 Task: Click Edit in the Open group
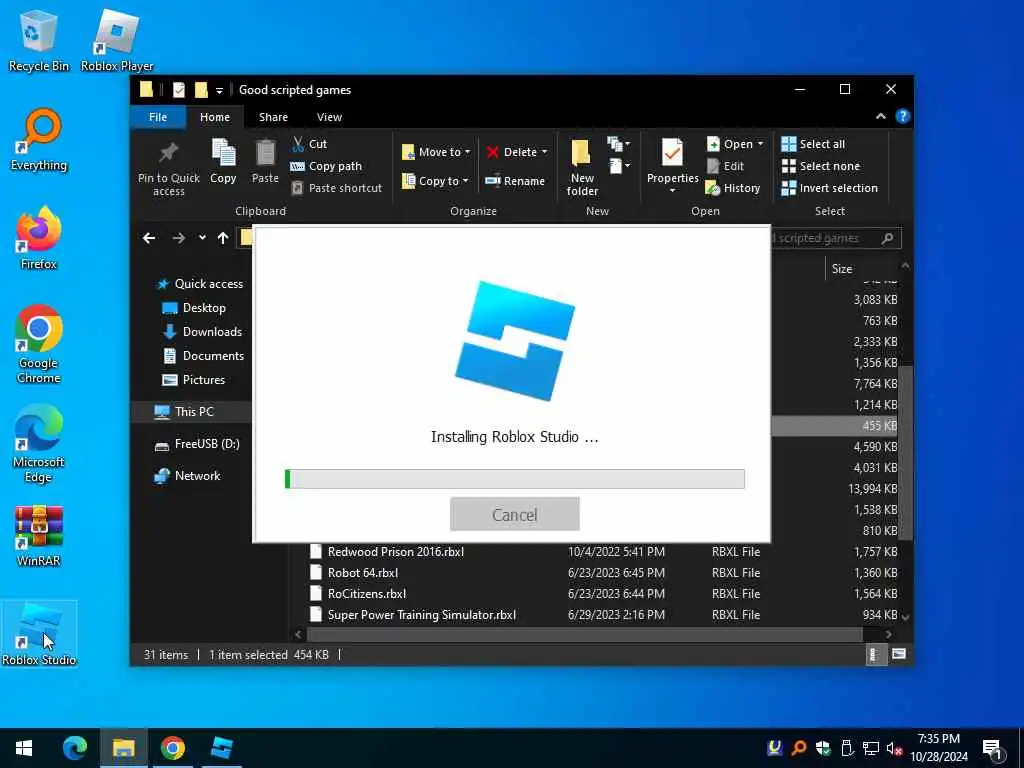pos(725,166)
